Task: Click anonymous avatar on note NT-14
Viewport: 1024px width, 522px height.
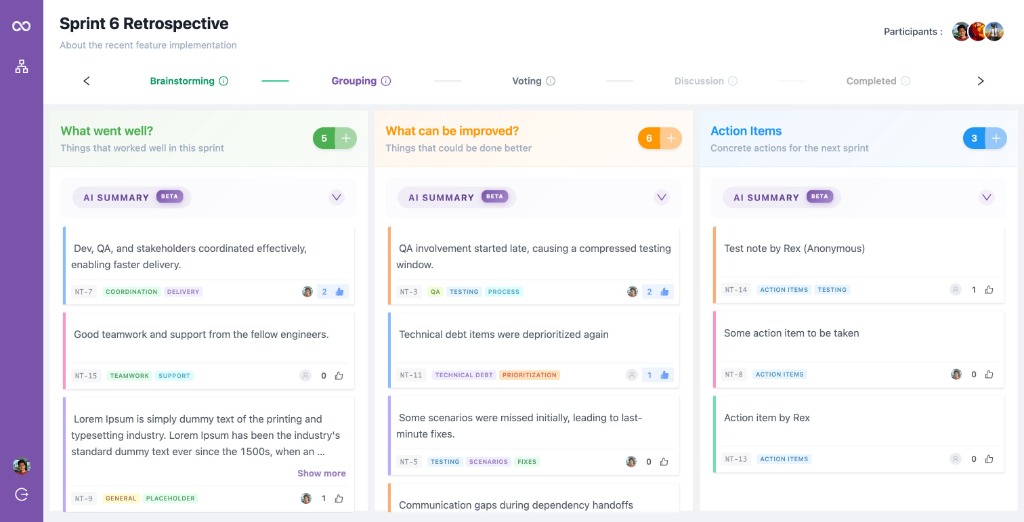Action: click(x=955, y=289)
